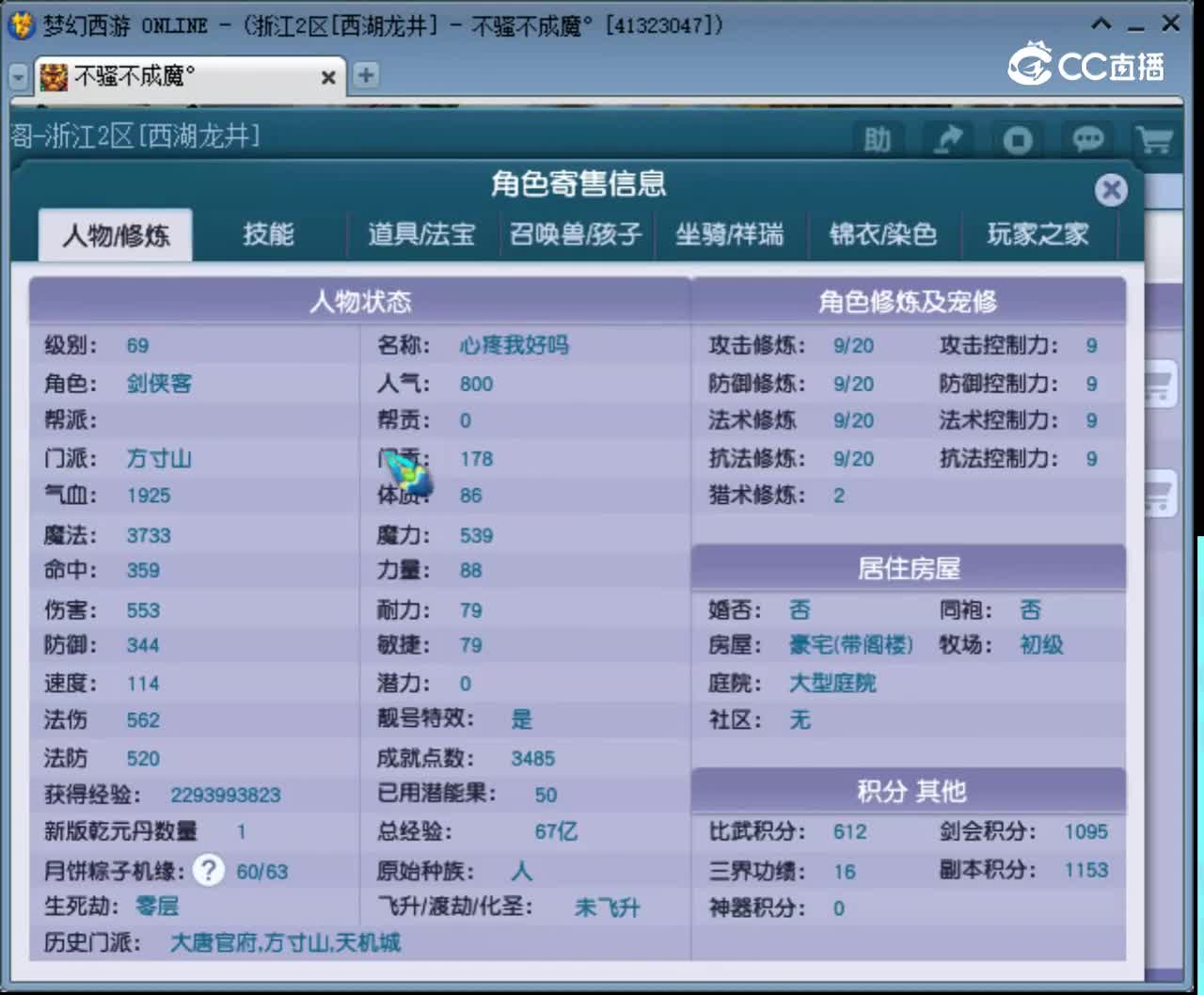
Task: Open the 玩家之家 tab
Action: 1038,234
